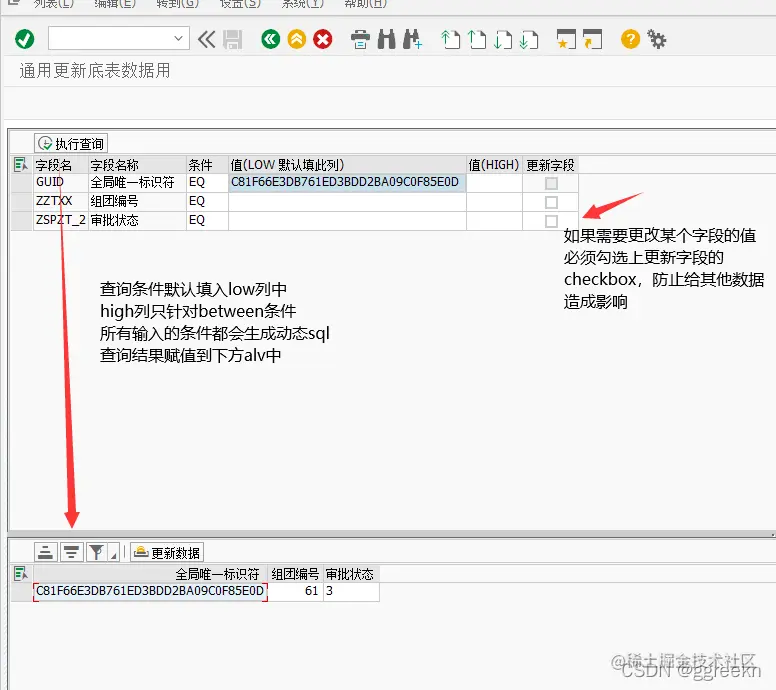Tick 更新字段 checkbox in GUID row
Screen dimensions: 776x690
(x=551, y=183)
